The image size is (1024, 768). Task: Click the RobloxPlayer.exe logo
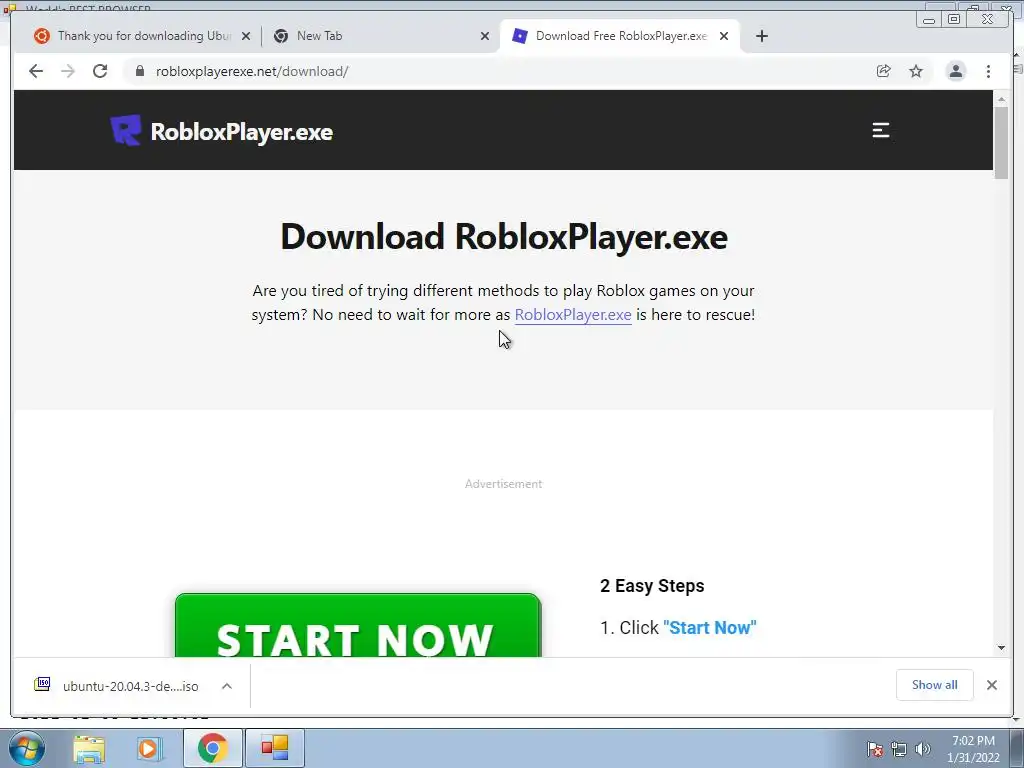coord(222,131)
